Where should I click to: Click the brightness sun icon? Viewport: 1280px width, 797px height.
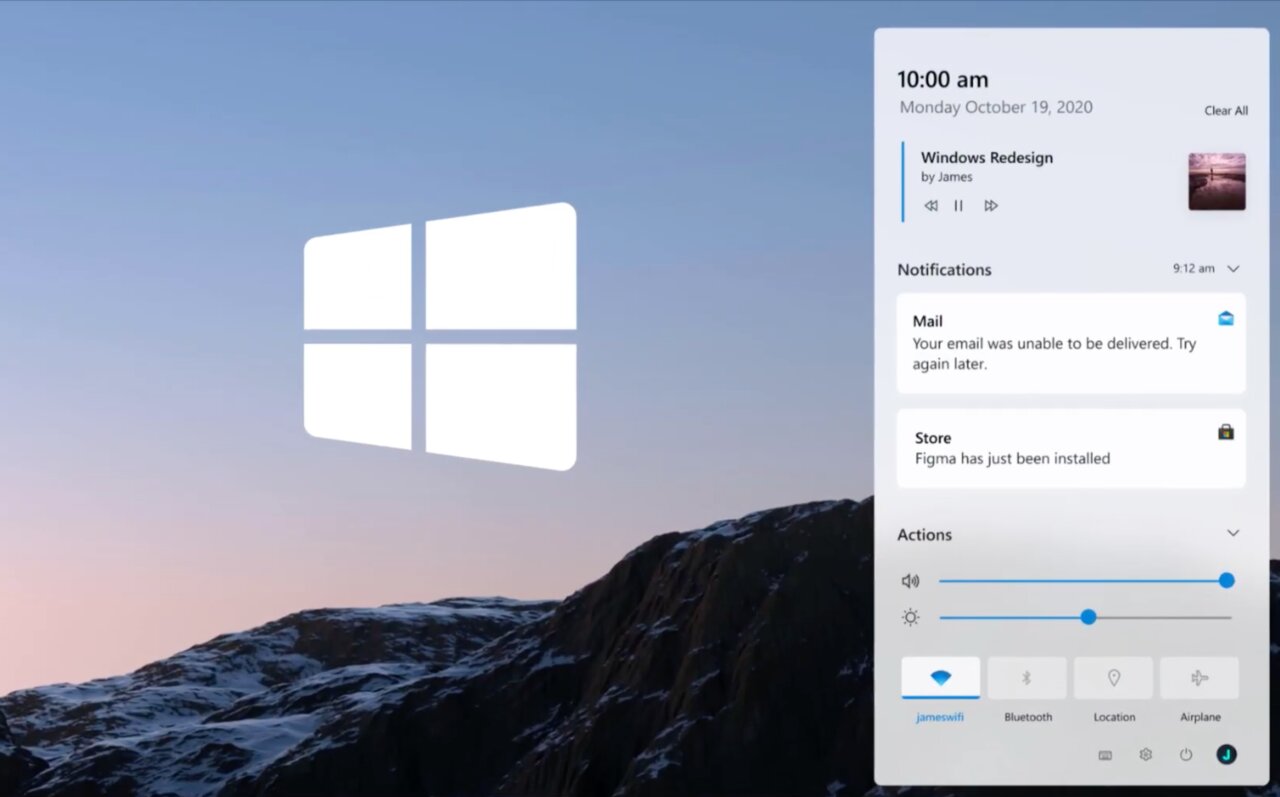[910, 618]
